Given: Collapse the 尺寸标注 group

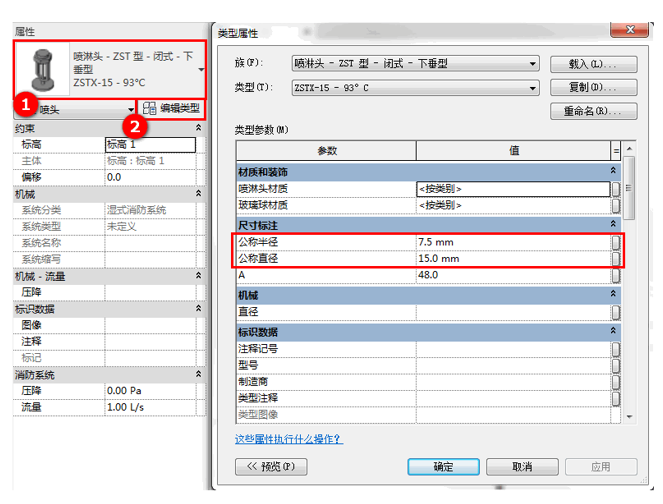Looking at the screenshot, I should pyautogui.click(x=613, y=223).
